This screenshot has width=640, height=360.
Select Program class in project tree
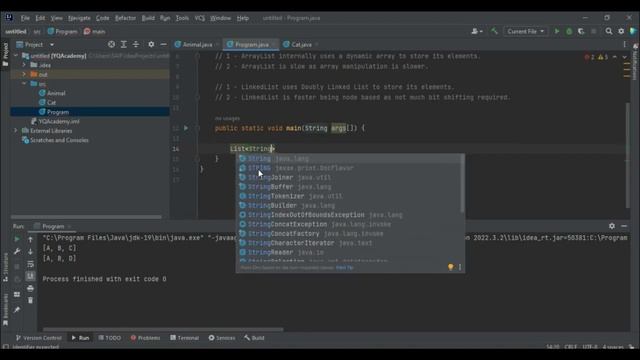click(58, 112)
